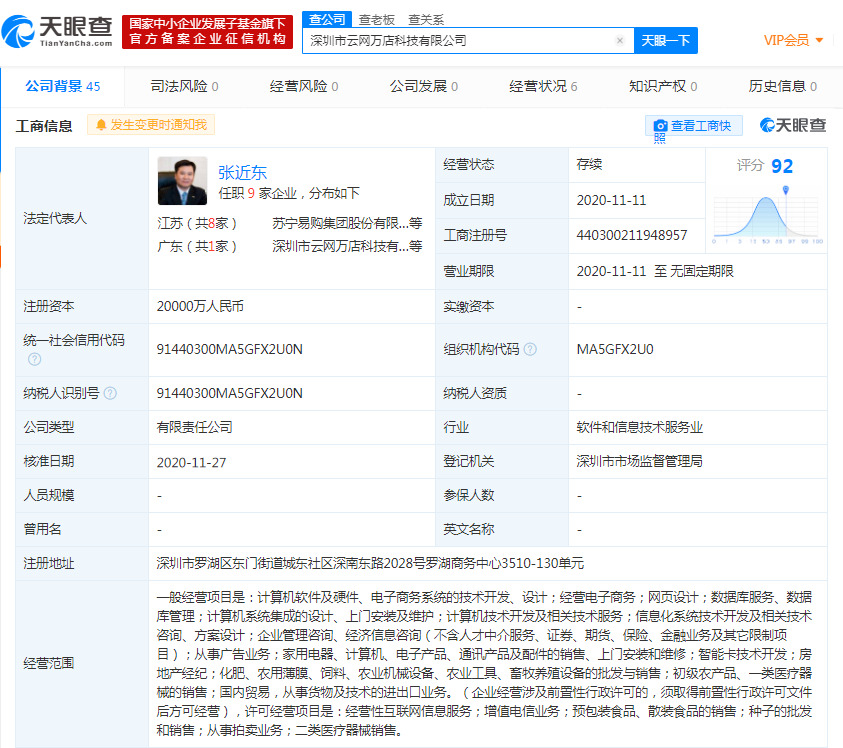Open help icon next to 统一社会信用代码
Screen dimensions: 843x748
coord(34,359)
